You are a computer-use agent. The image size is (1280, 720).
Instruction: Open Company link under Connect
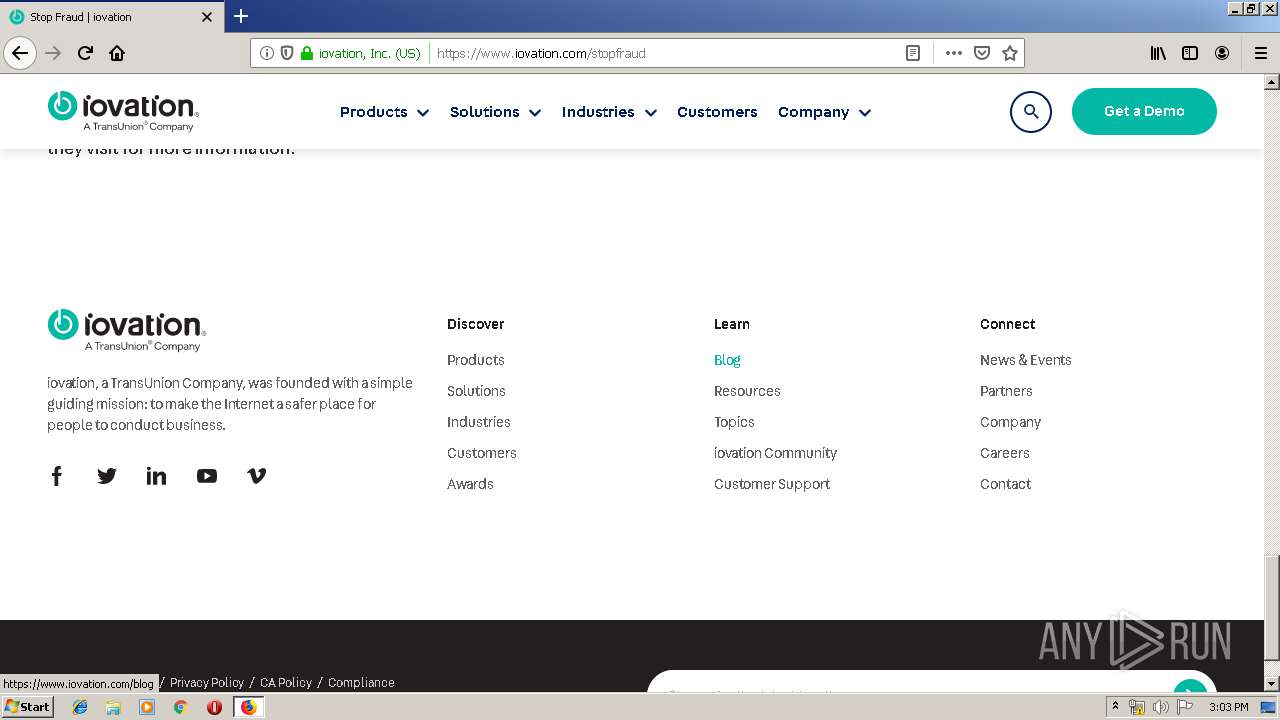(1010, 422)
